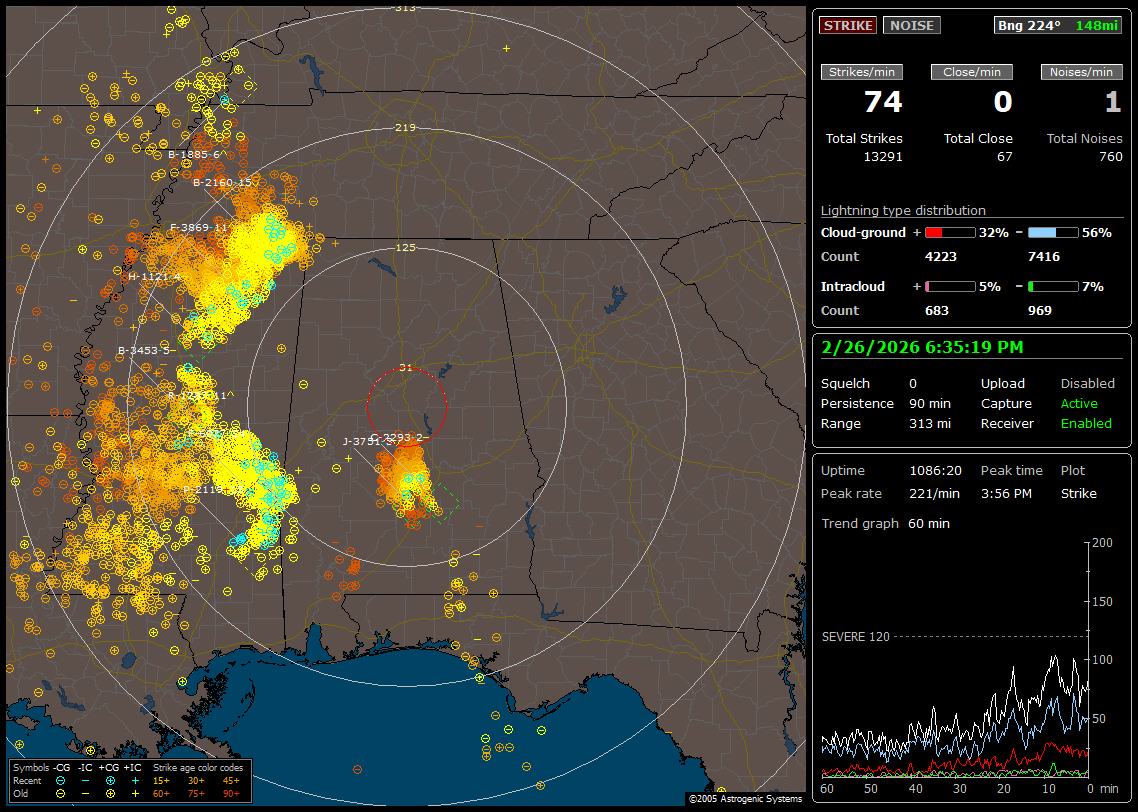Click the negative cloud-ground blue percentage bar
The image size is (1138, 812).
pos(1053,232)
